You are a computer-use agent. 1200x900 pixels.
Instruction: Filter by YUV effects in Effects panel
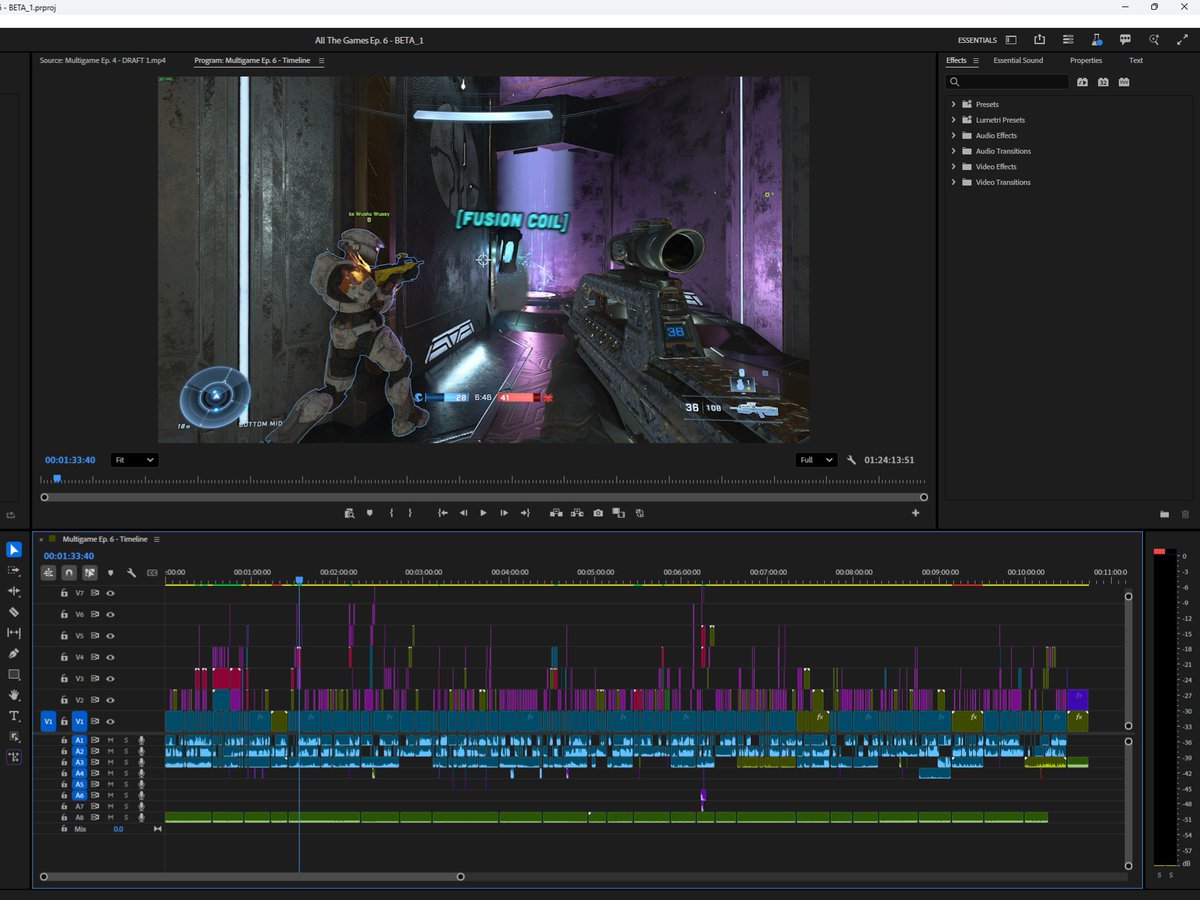coord(1124,82)
